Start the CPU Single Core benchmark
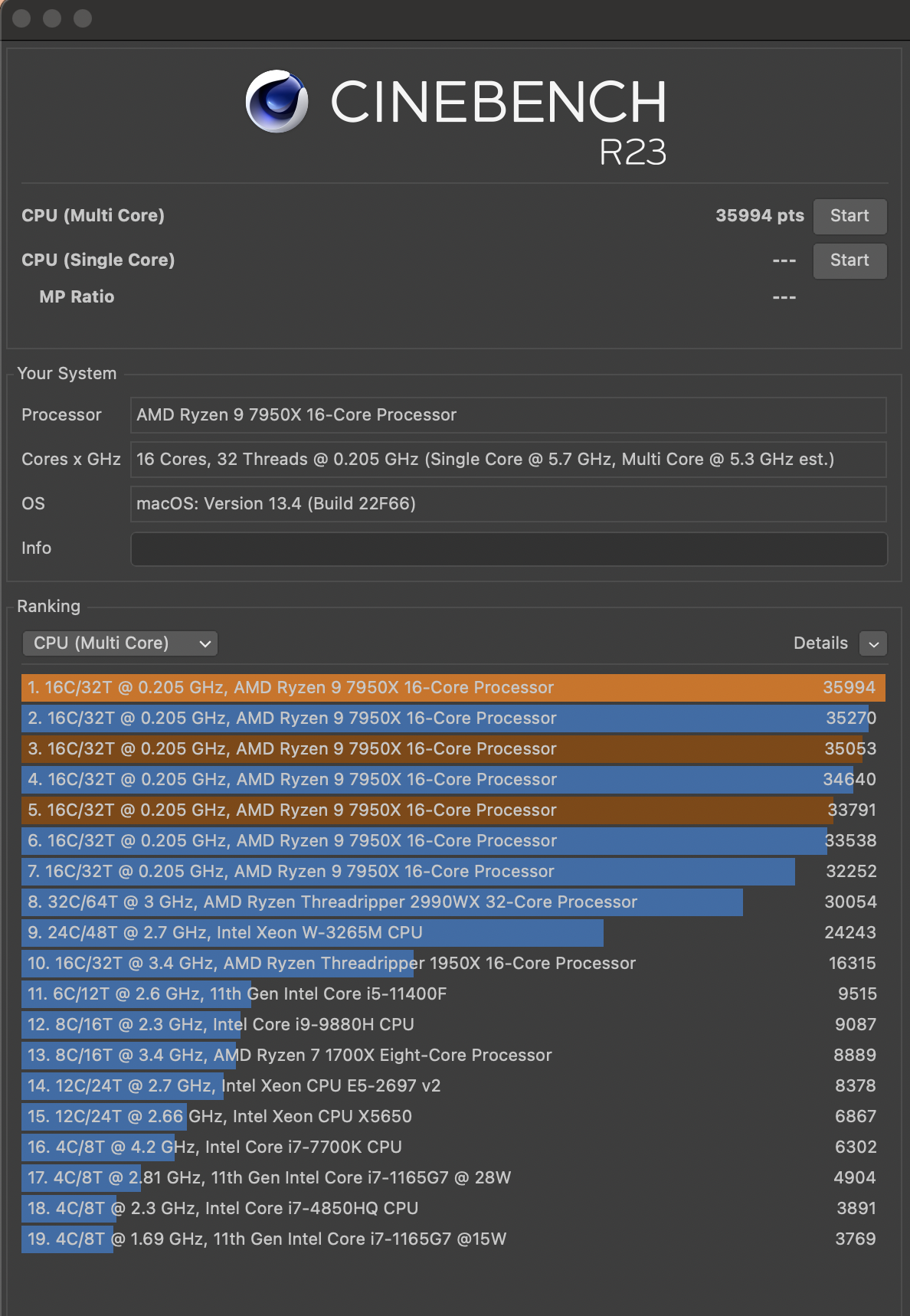 pyautogui.click(x=849, y=260)
